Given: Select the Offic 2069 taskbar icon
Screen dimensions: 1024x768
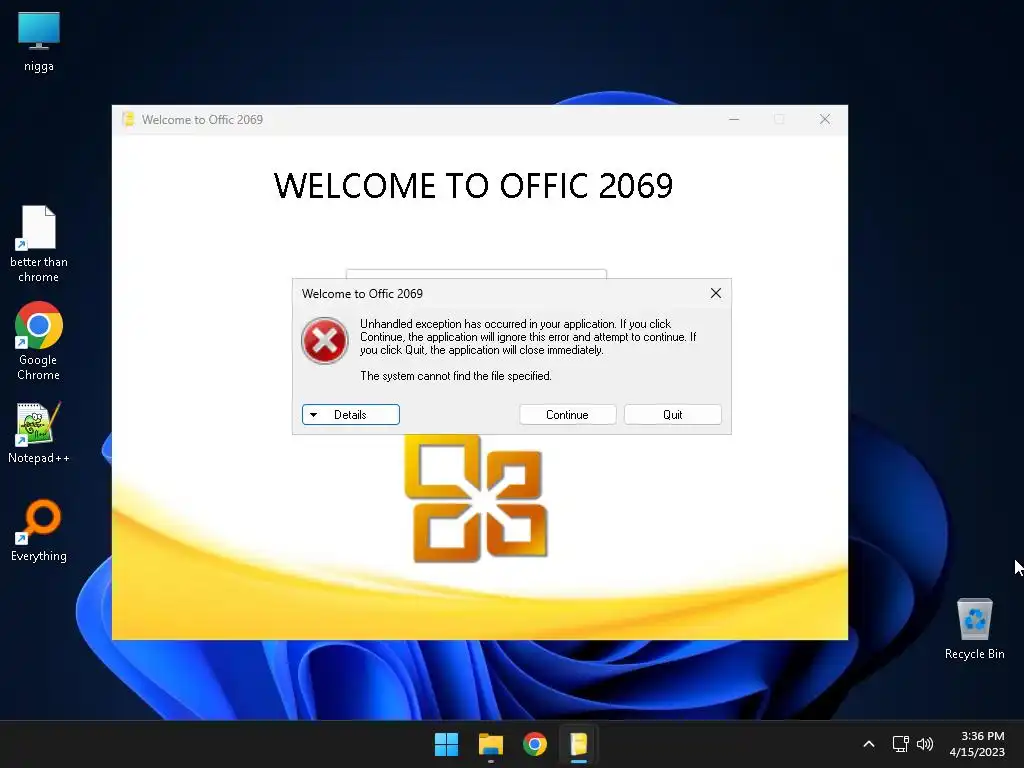Looking at the screenshot, I should 579,744.
